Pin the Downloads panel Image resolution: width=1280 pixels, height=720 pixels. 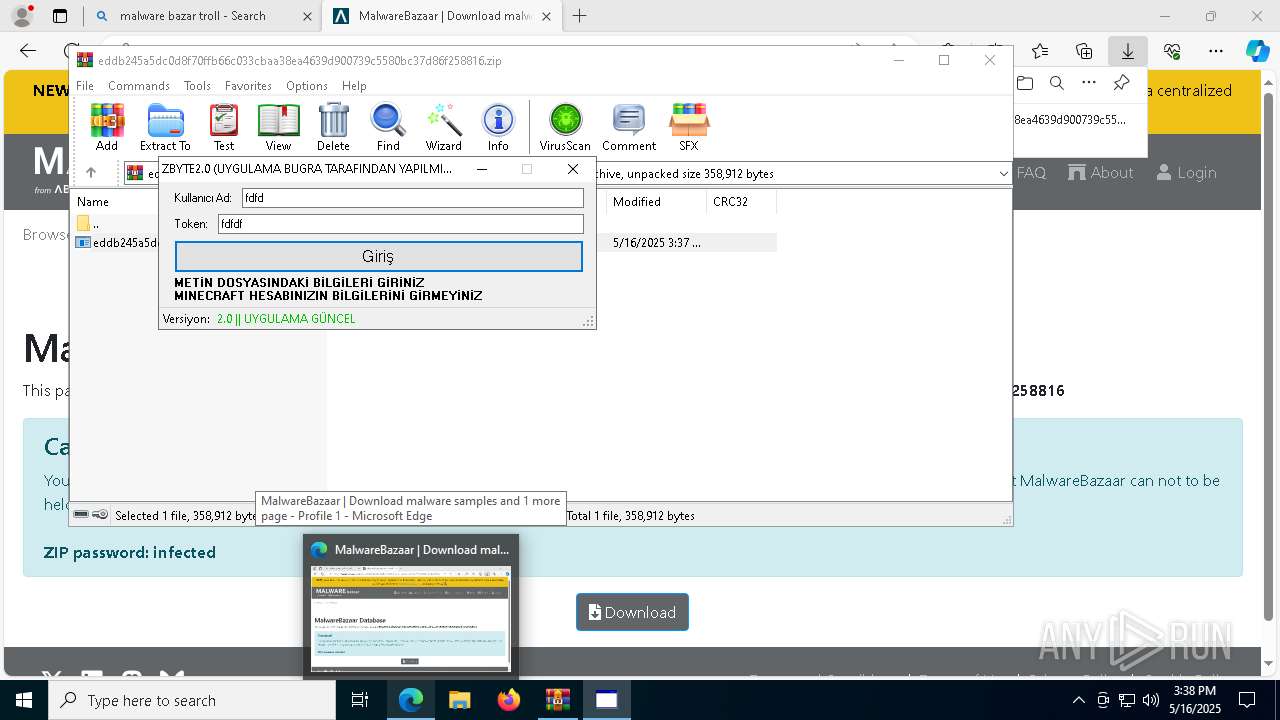coord(1122,83)
